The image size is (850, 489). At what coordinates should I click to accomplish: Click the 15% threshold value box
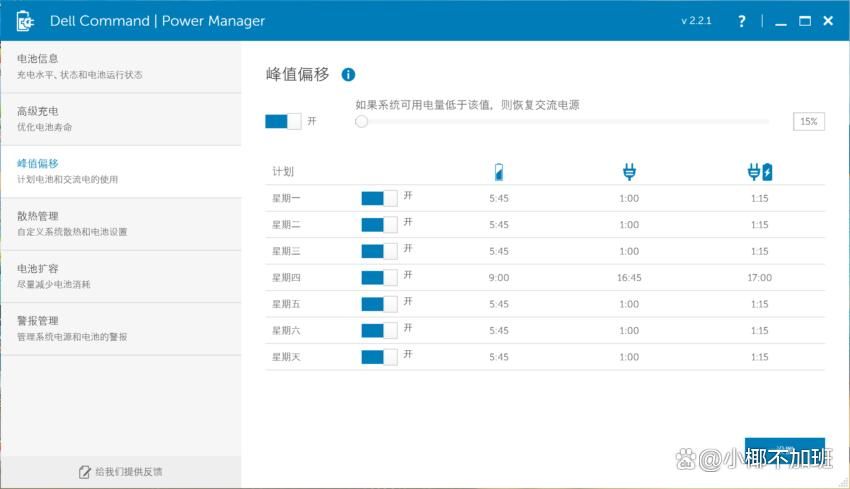point(808,121)
